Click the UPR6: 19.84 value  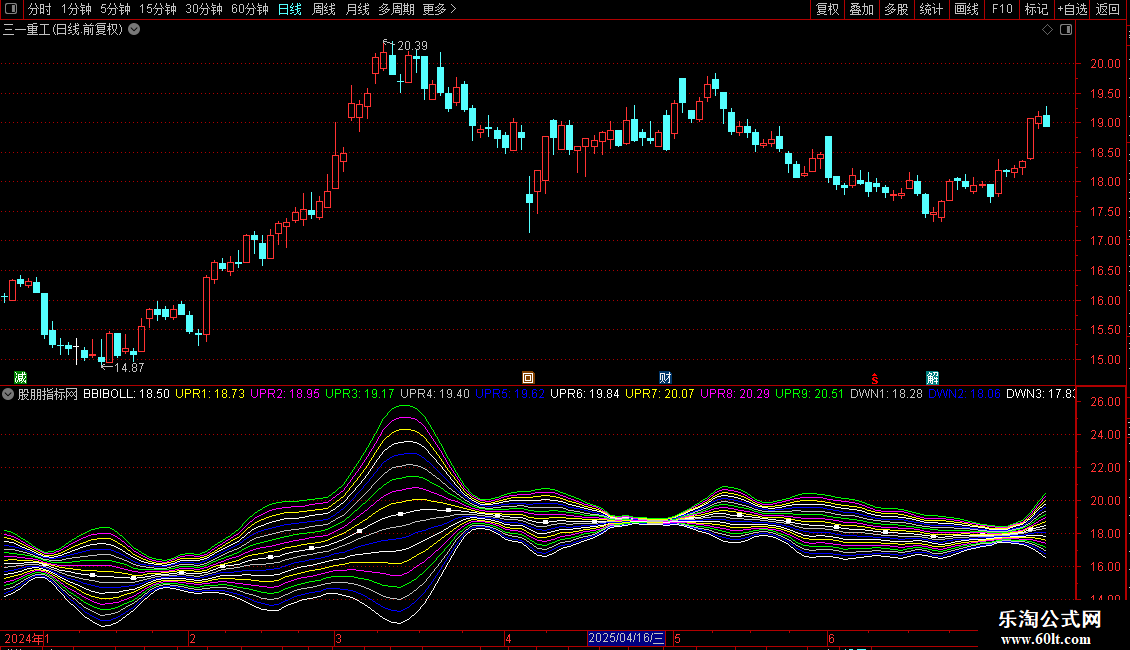(584, 394)
